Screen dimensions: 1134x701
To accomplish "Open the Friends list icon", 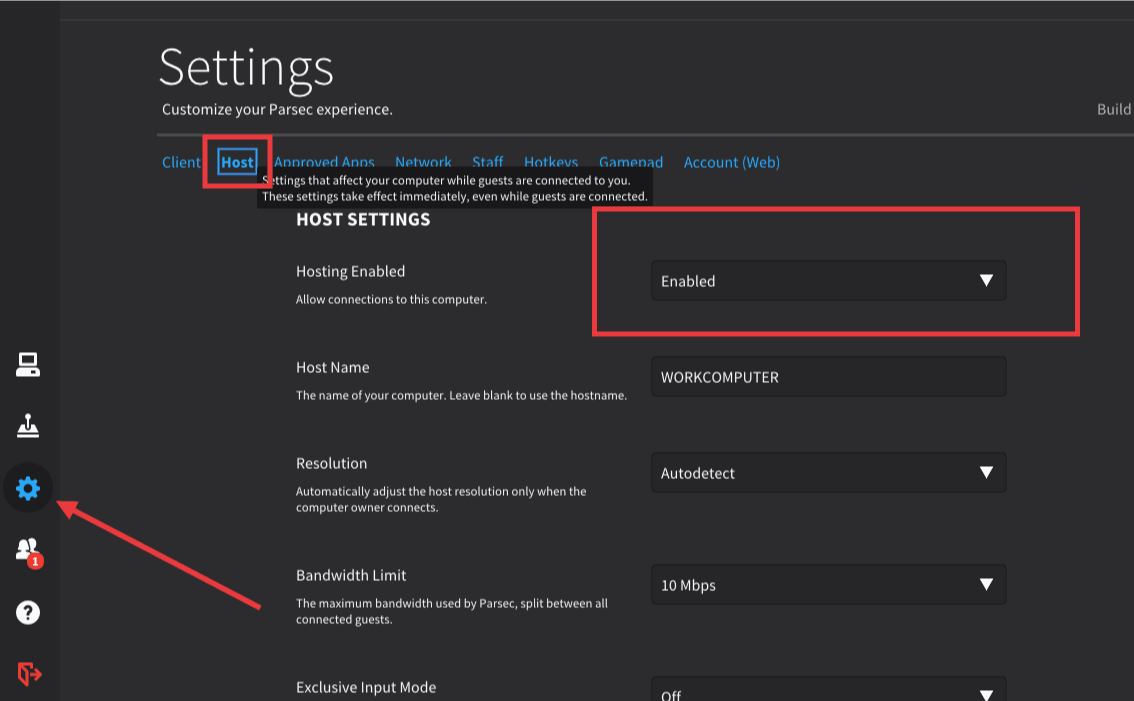I will coord(27,549).
